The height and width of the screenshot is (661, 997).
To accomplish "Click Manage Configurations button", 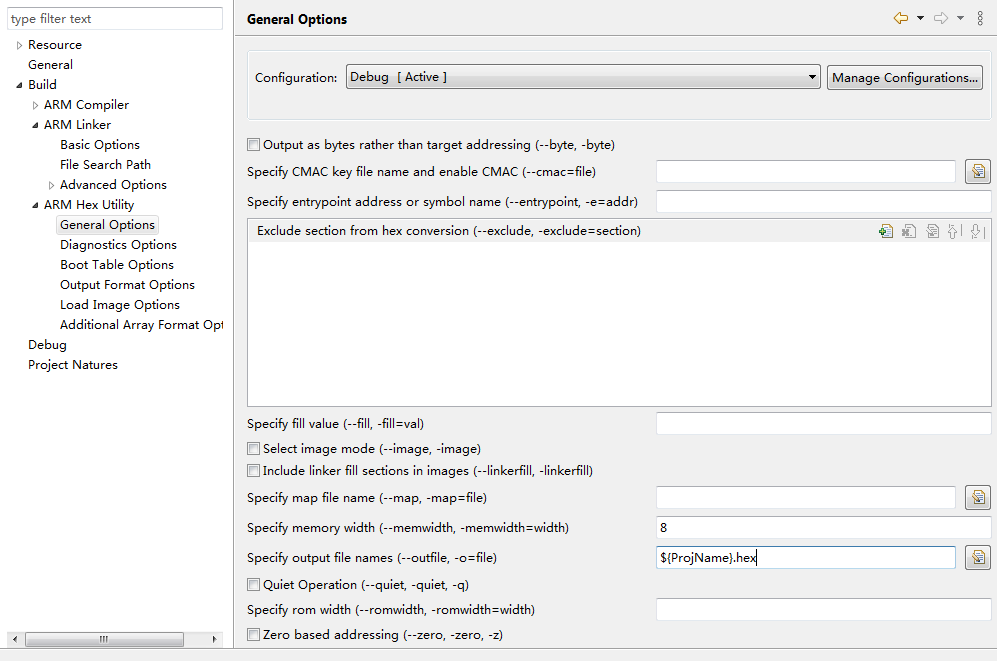I will [905, 78].
